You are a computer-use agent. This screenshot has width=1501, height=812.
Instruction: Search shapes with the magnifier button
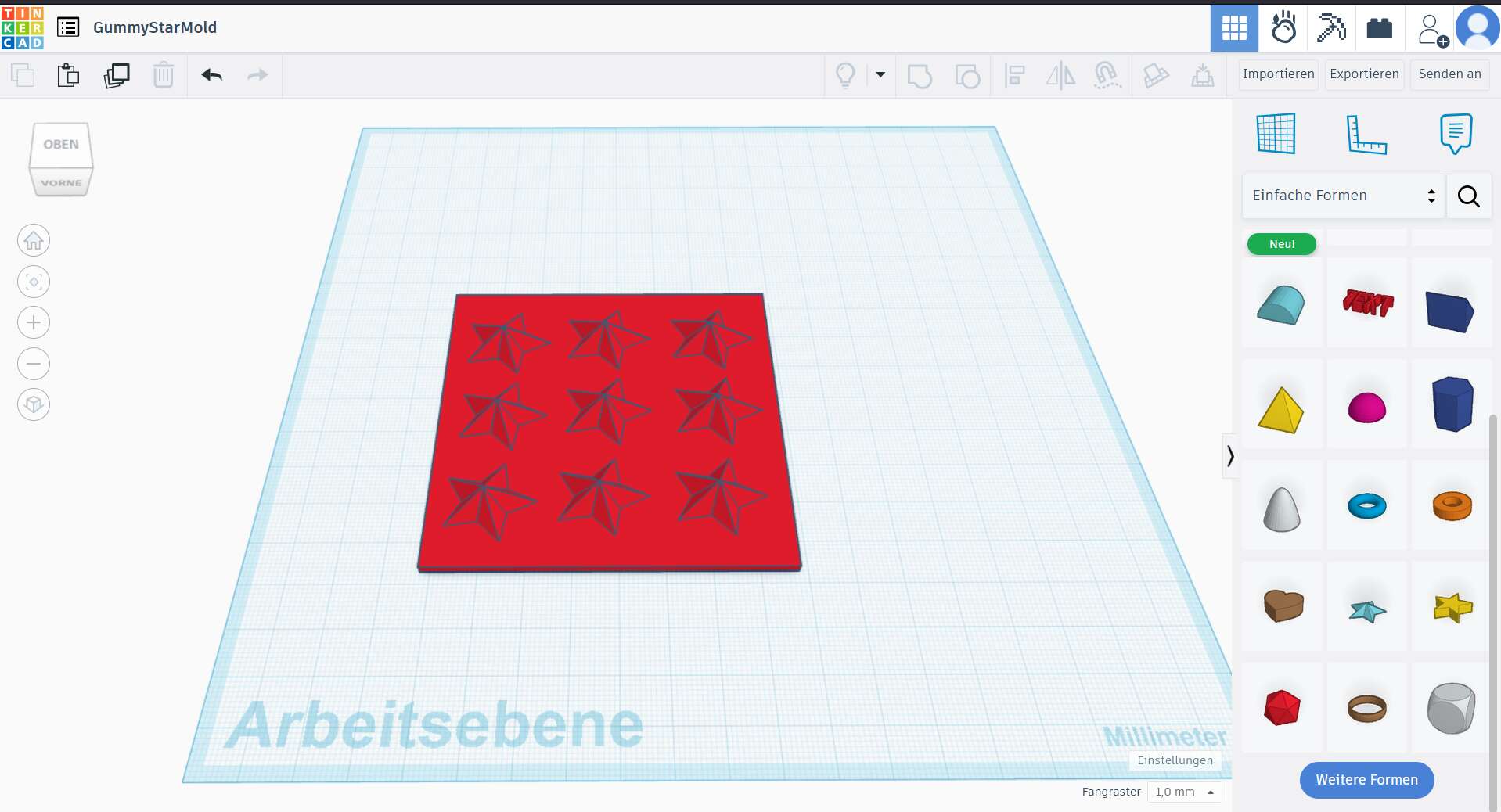(1469, 196)
